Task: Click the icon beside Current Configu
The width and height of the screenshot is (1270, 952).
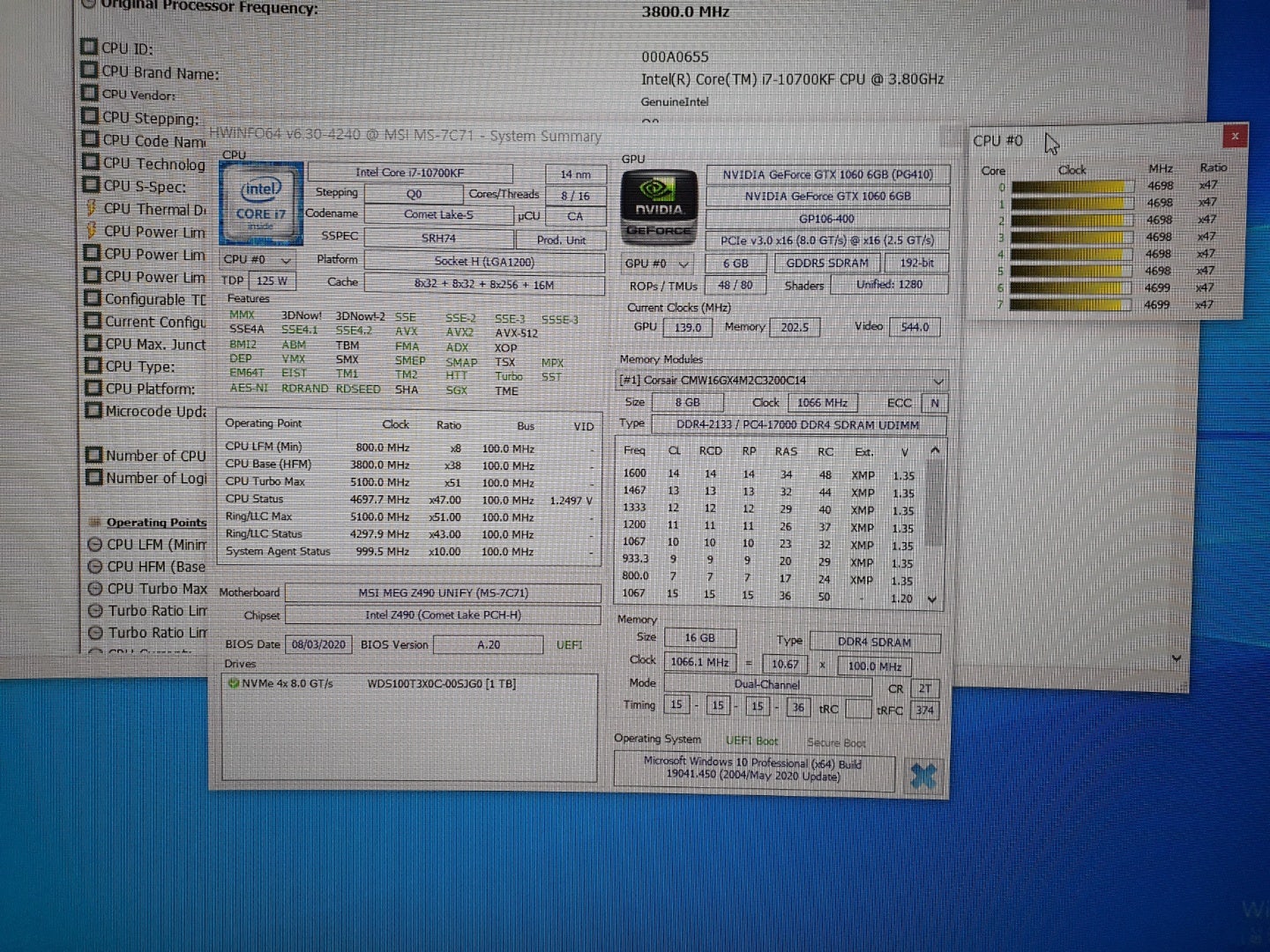Action: 92,321
